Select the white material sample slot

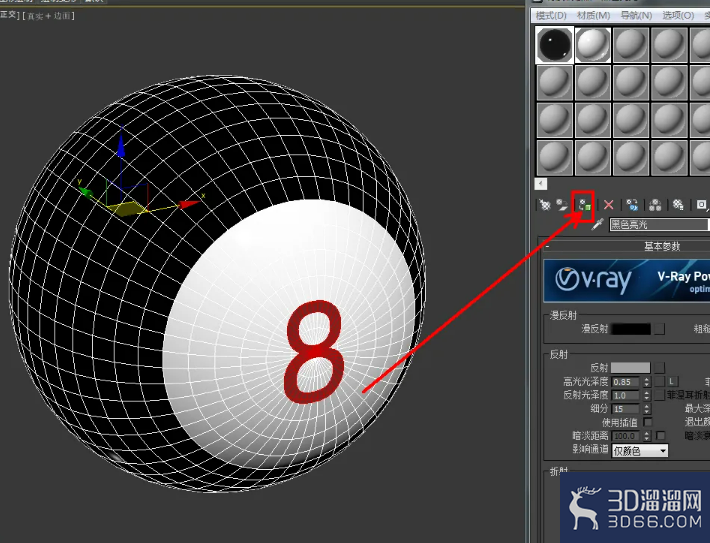click(x=593, y=45)
